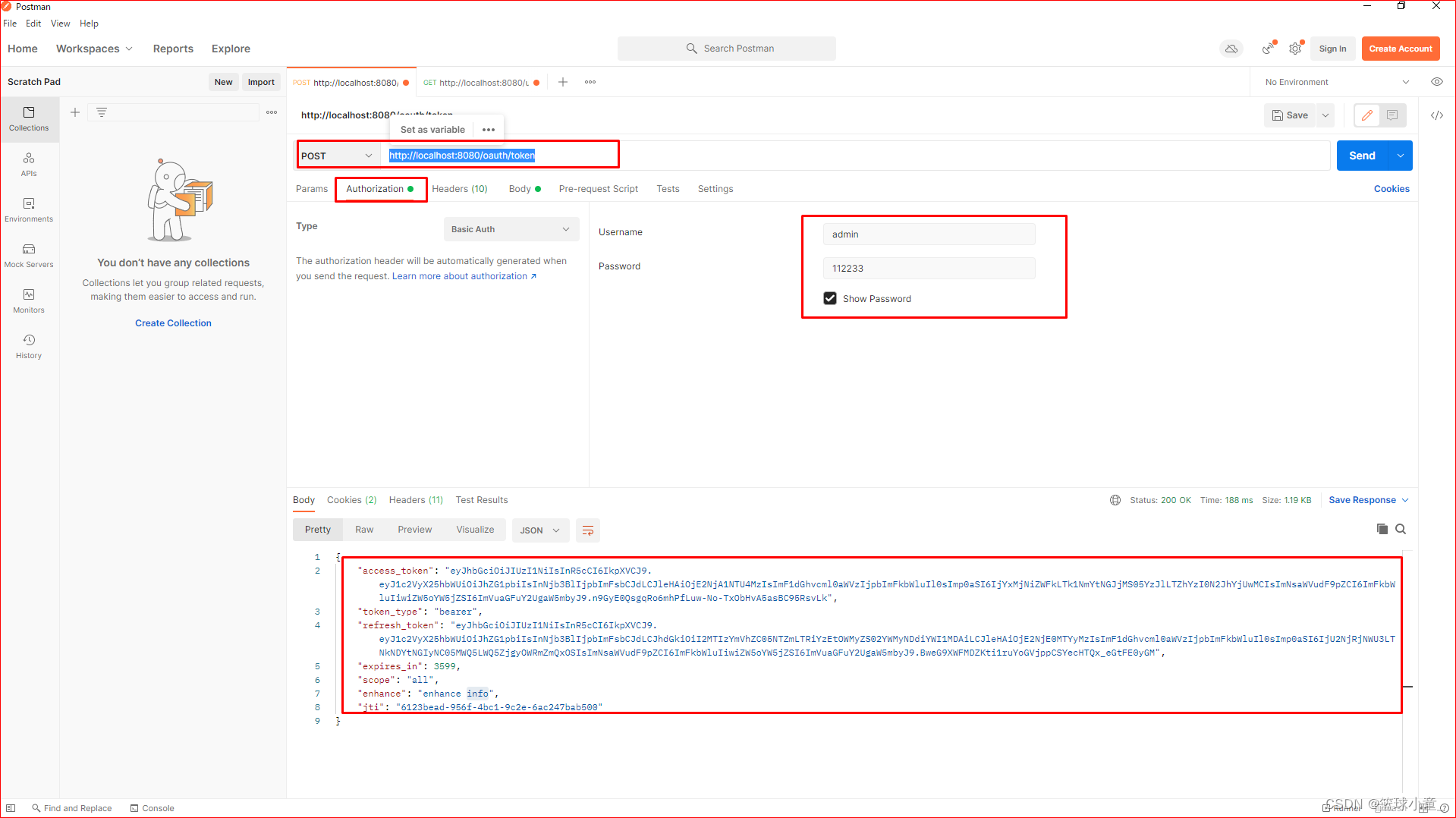1456x818 pixels.
Task: Click the Send button
Action: [x=1363, y=156]
